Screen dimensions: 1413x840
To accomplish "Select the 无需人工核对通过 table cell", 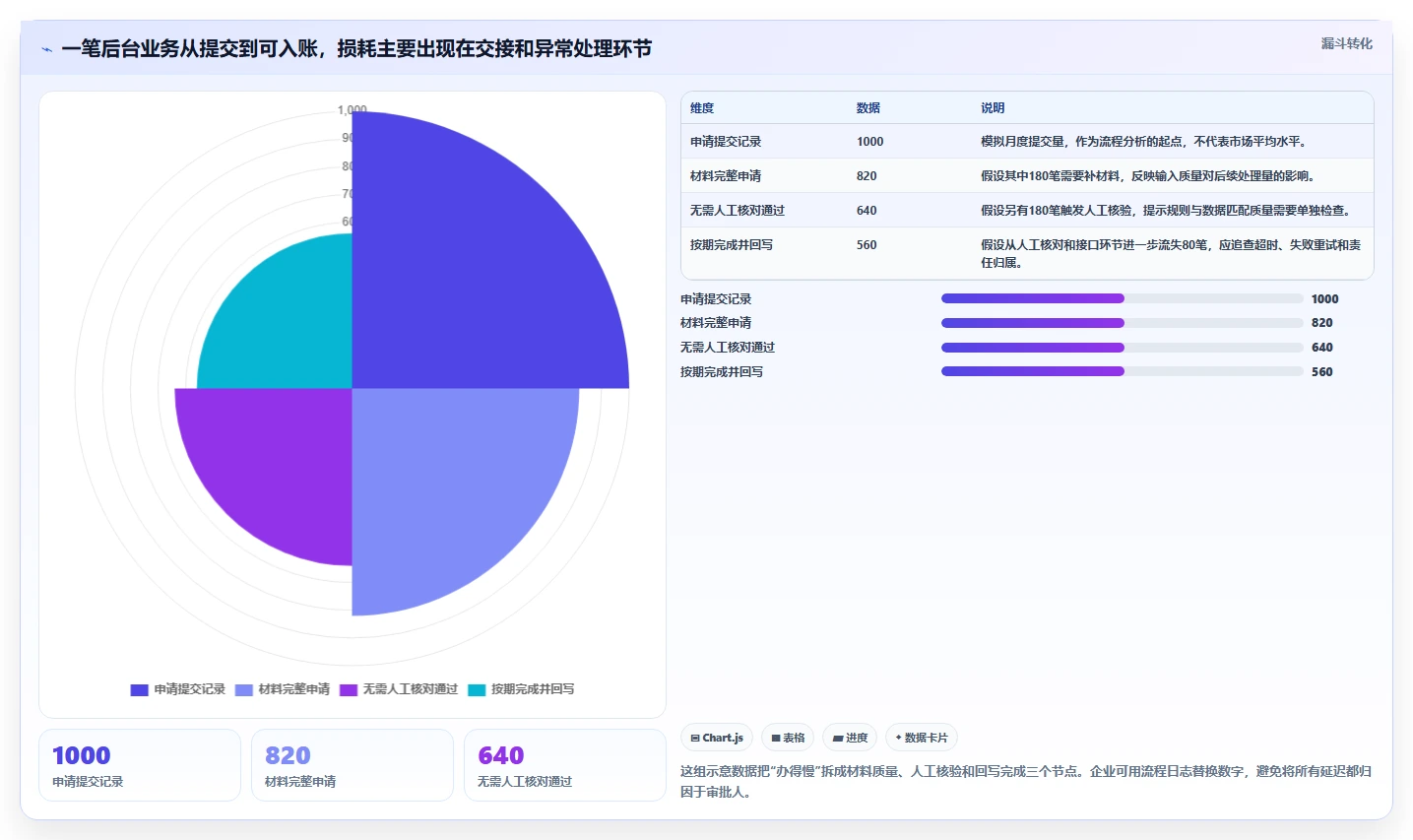I will pos(738,211).
